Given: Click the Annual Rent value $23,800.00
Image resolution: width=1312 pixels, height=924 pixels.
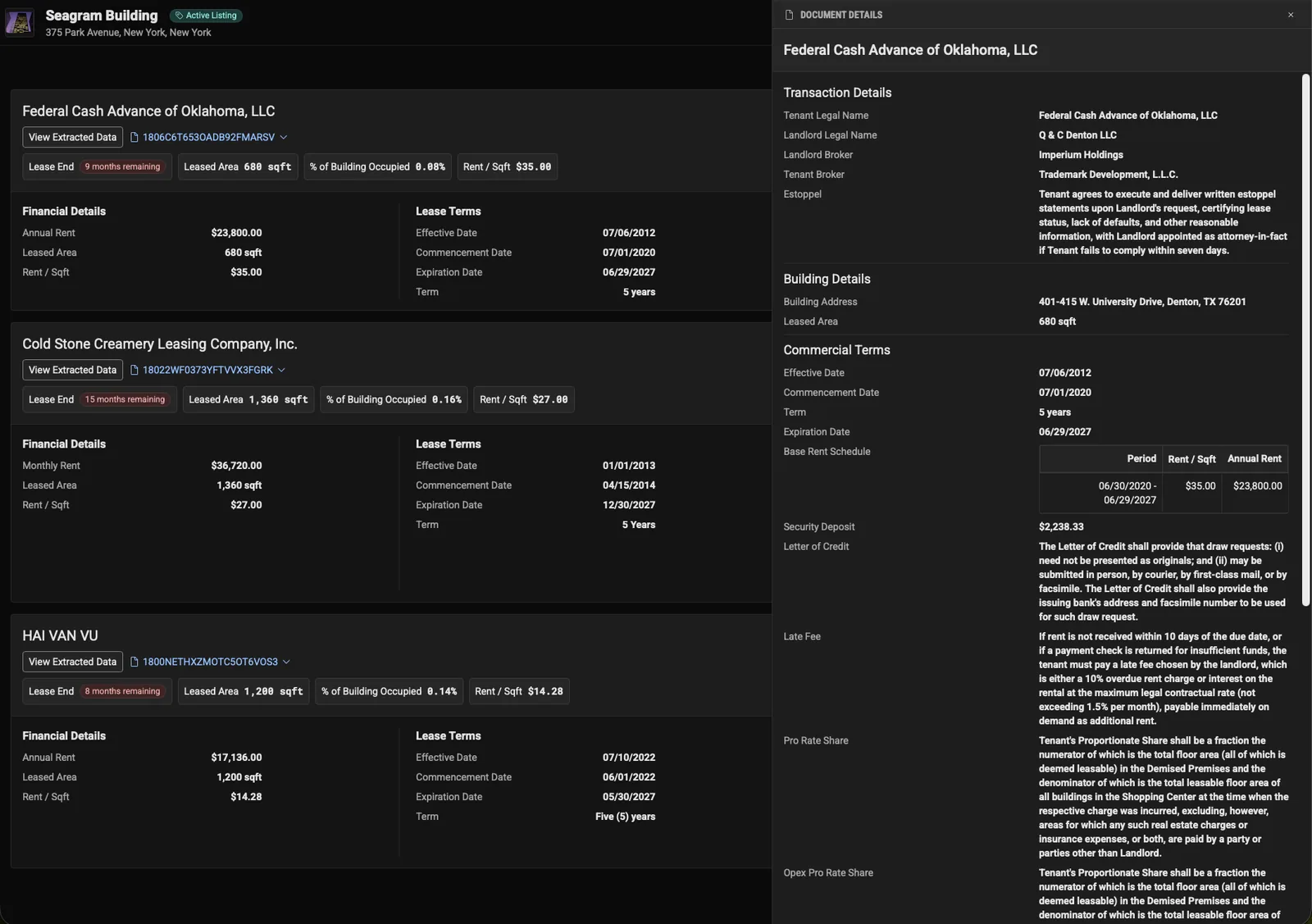Looking at the screenshot, I should (x=236, y=233).
